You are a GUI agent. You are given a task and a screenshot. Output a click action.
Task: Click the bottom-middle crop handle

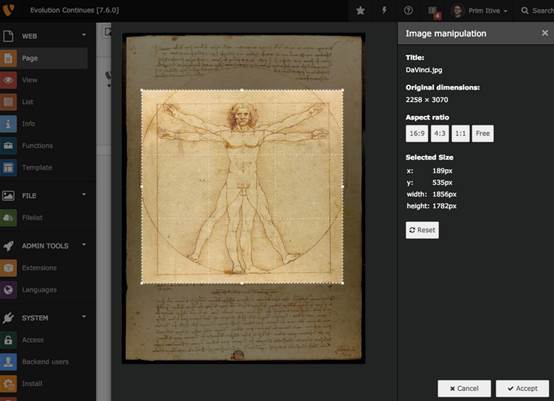[x=242, y=283]
